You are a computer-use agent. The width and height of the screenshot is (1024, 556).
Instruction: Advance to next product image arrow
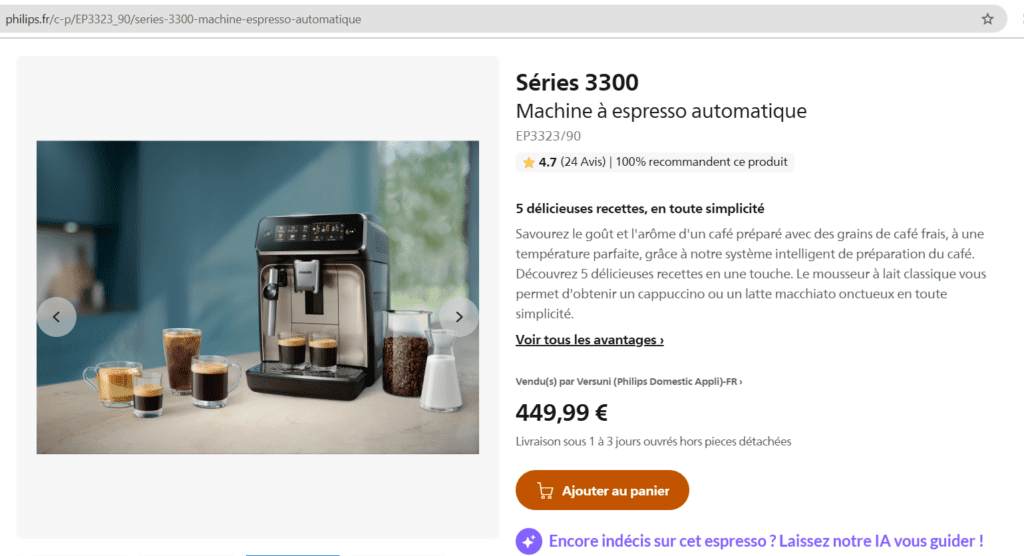coord(458,317)
